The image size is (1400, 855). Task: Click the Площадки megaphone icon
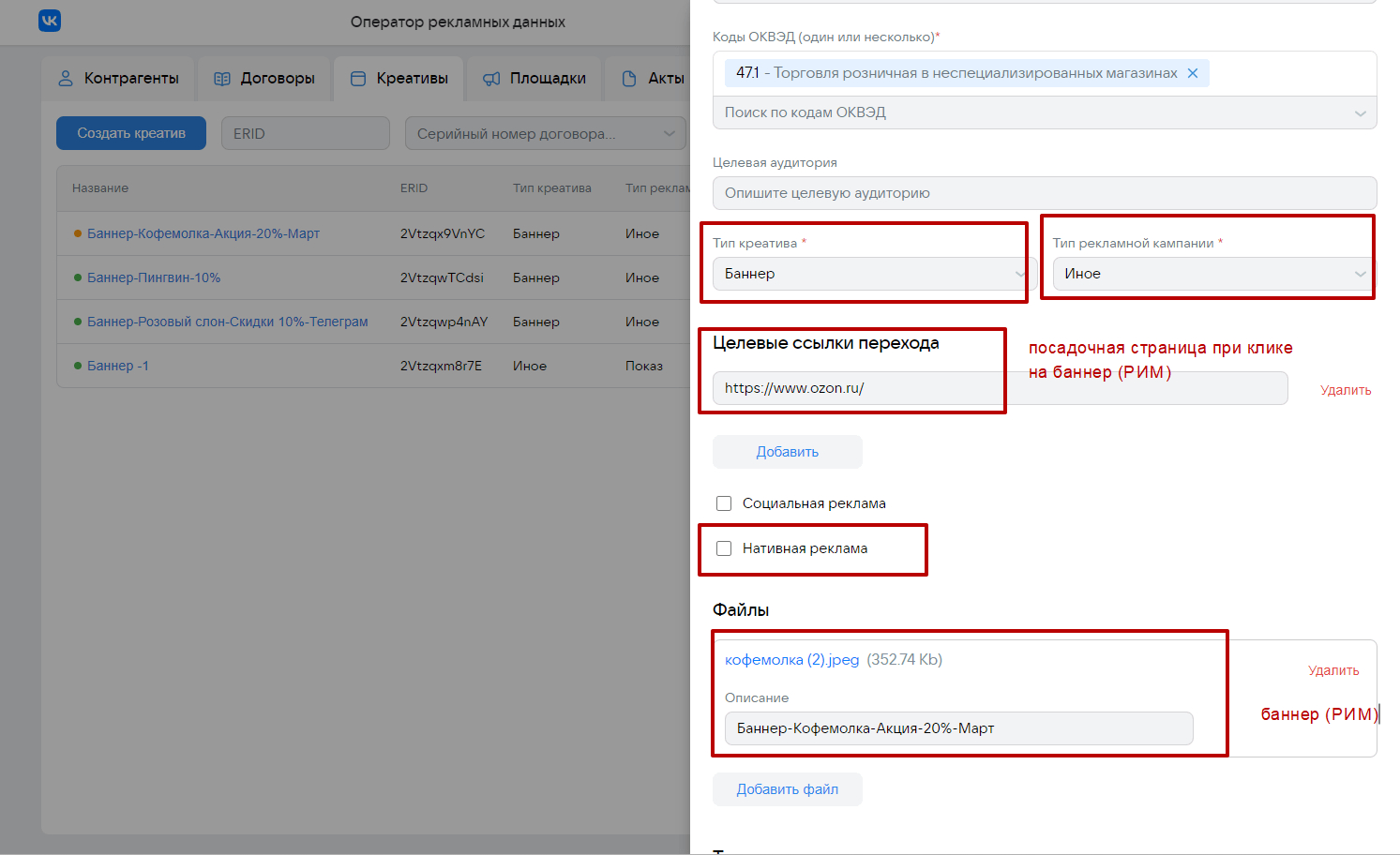click(491, 79)
